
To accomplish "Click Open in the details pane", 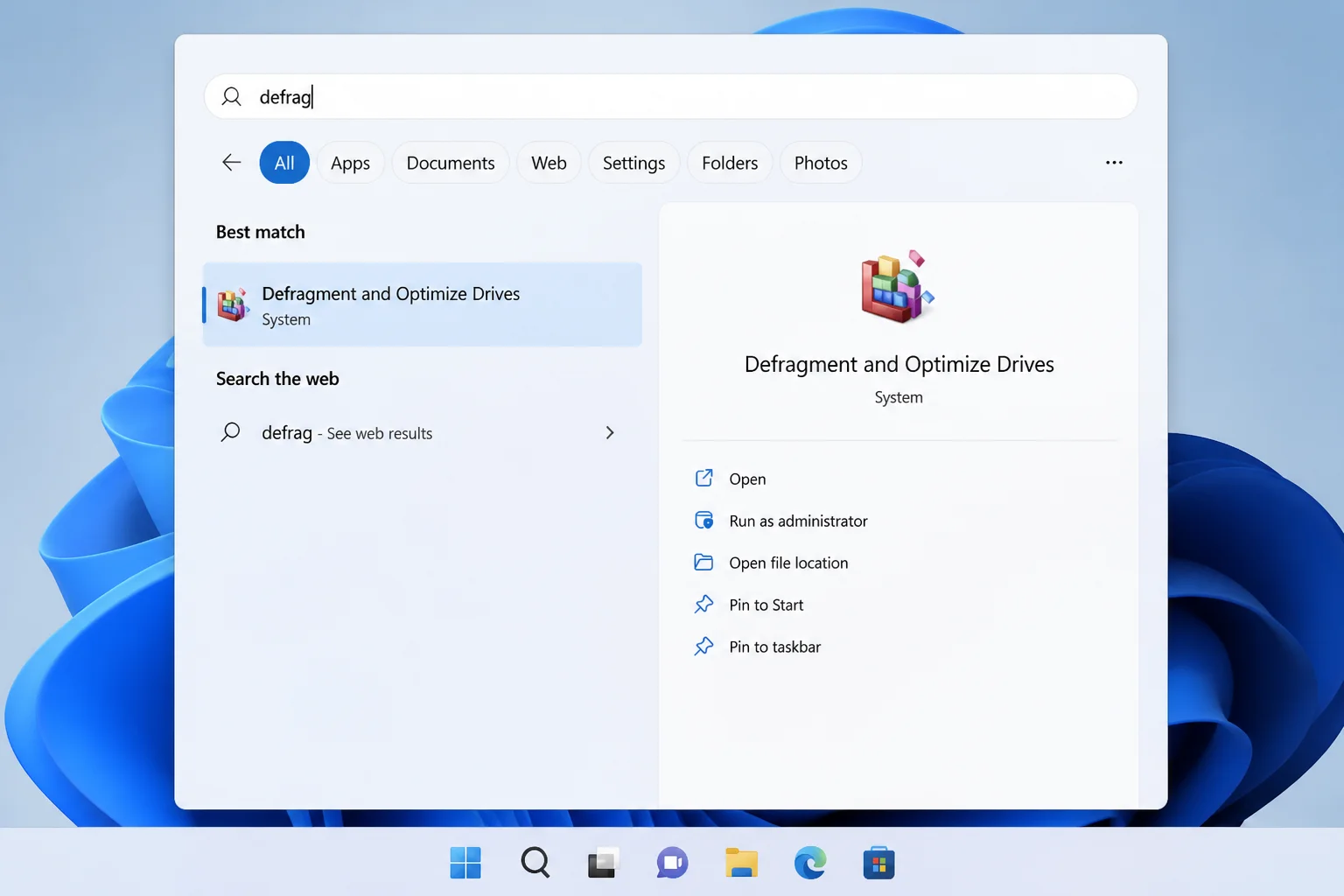I will click(747, 479).
